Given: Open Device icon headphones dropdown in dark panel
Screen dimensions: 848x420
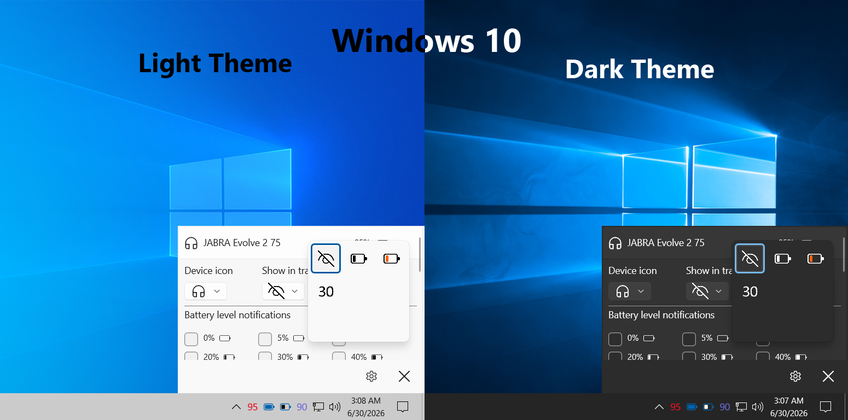Looking at the screenshot, I should pos(630,291).
